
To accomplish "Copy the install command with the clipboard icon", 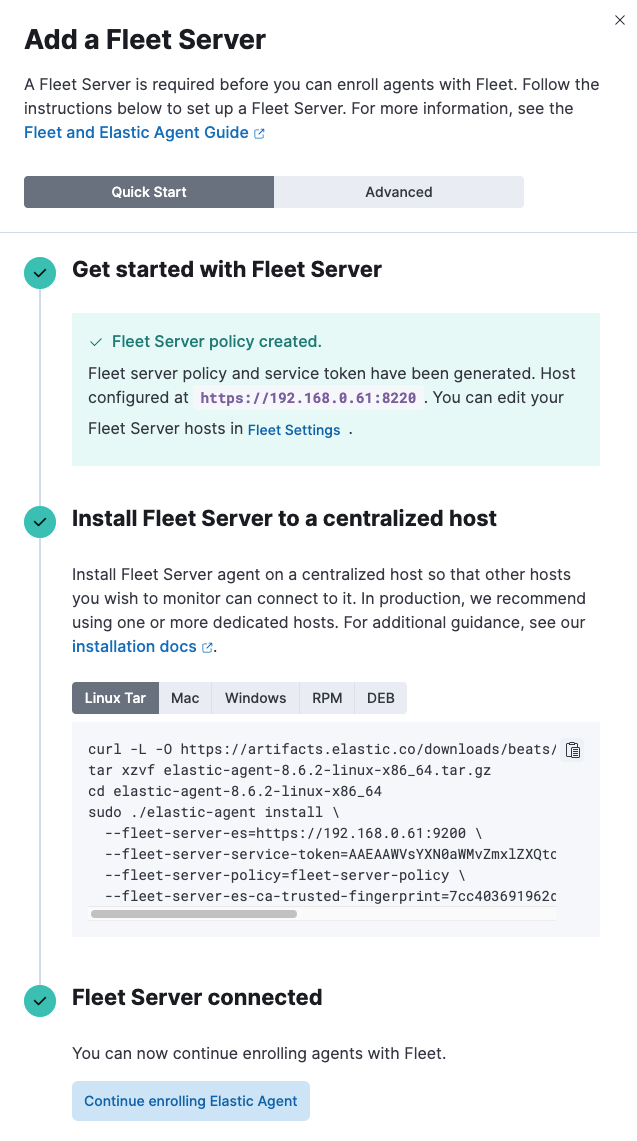I will click(573, 750).
